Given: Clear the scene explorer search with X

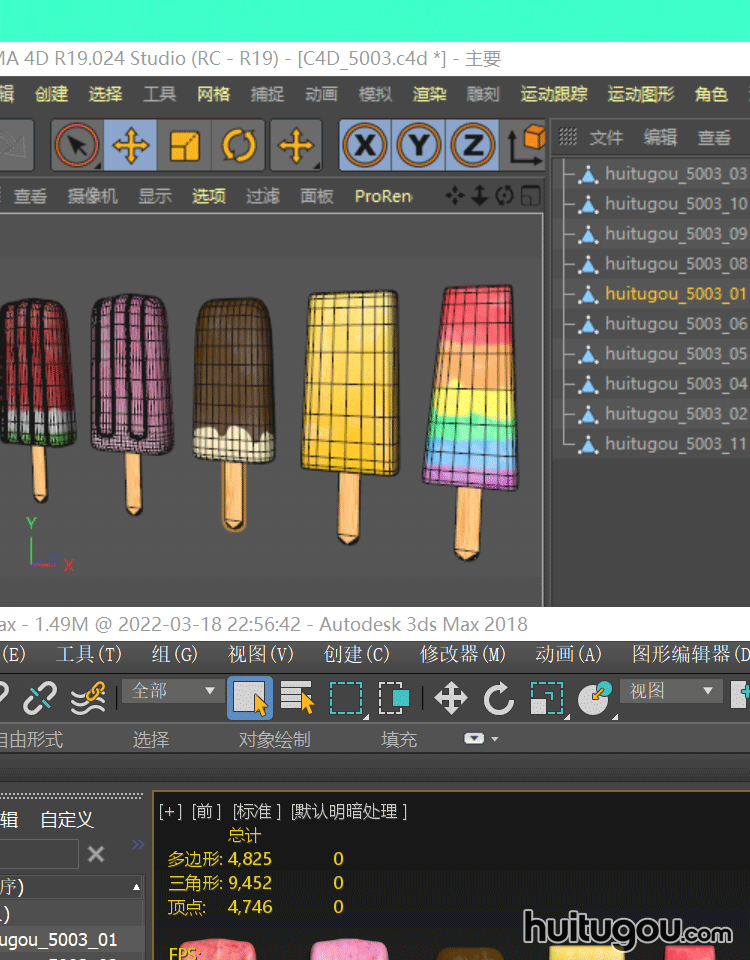Looking at the screenshot, I should coord(96,854).
